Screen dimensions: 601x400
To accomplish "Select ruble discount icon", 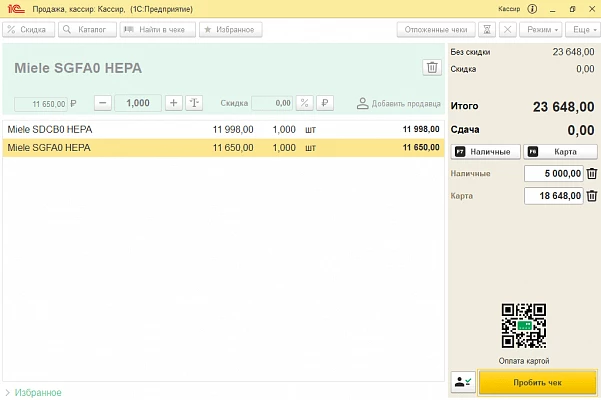I will click(x=325, y=103).
